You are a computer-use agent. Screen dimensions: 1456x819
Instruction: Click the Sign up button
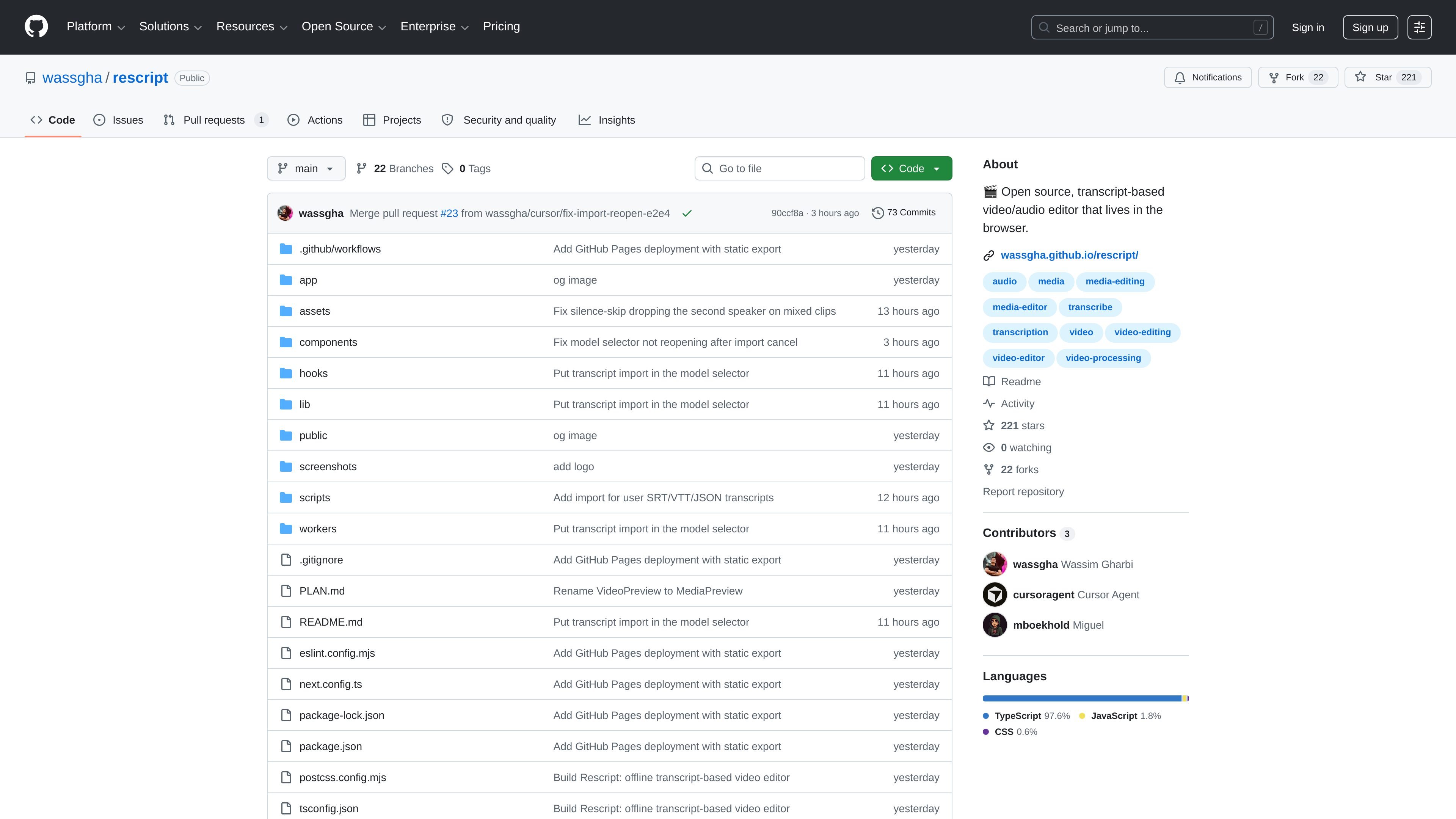(x=1370, y=27)
